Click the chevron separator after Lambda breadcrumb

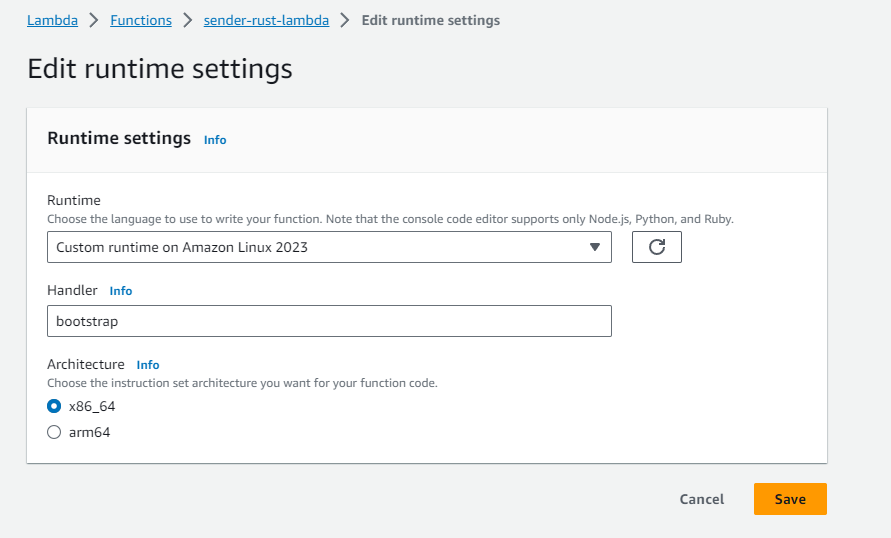click(94, 20)
